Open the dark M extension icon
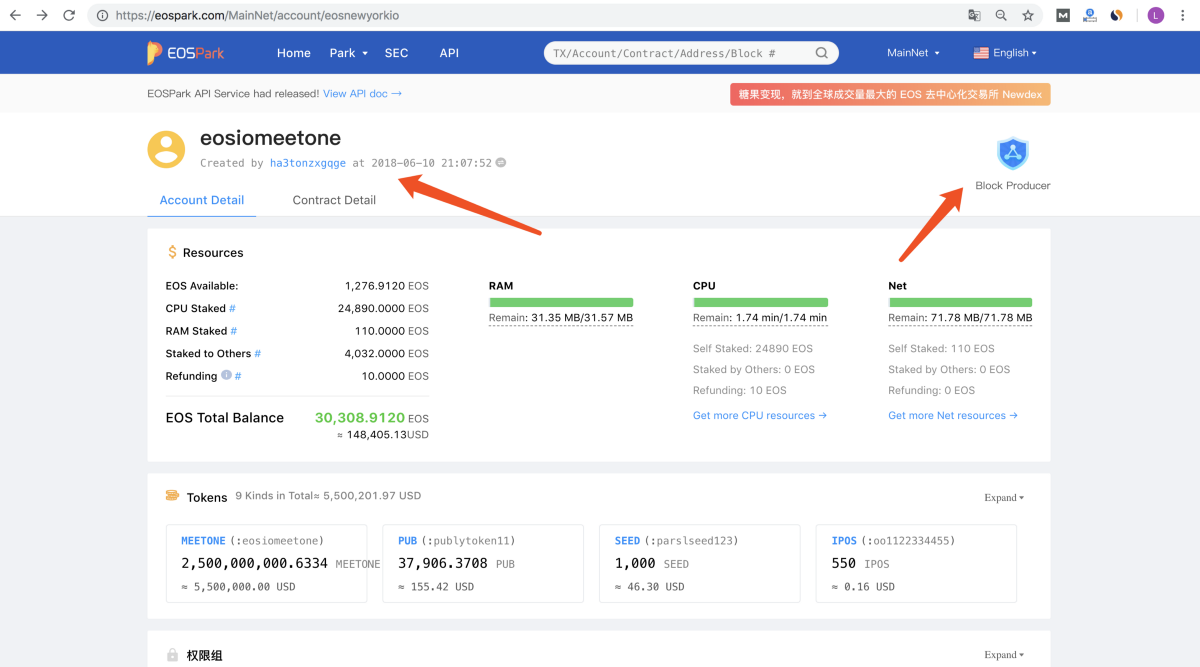Viewport: 1200px width, 667px height. (1063, 16)
